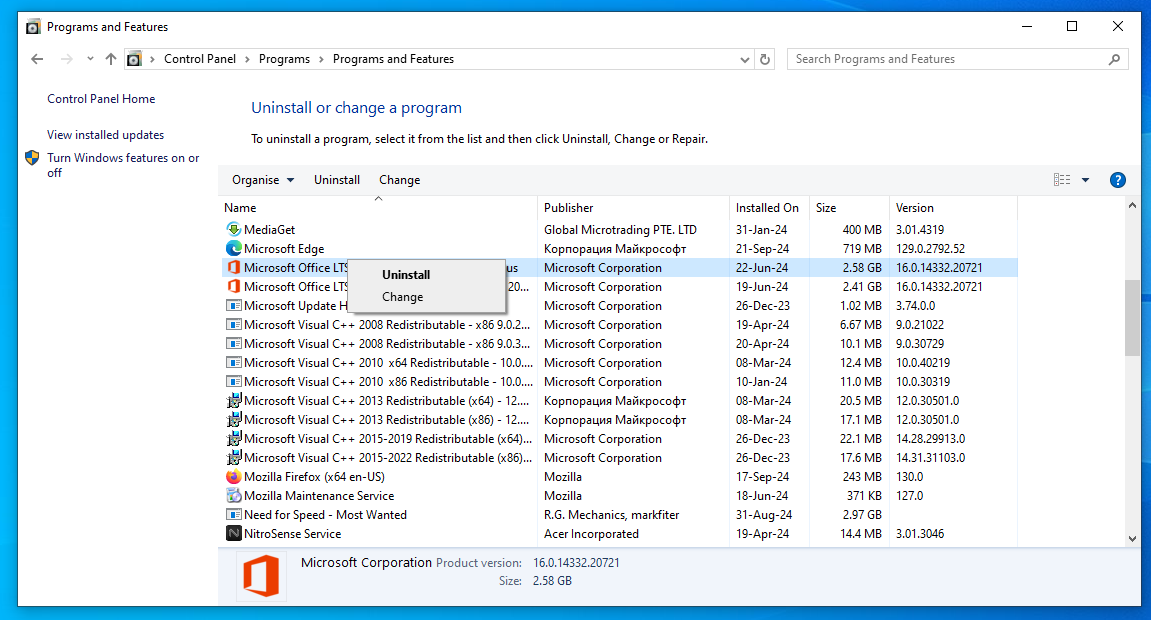Click the Visual C++ 2015-2022 x86 icon

233,458
